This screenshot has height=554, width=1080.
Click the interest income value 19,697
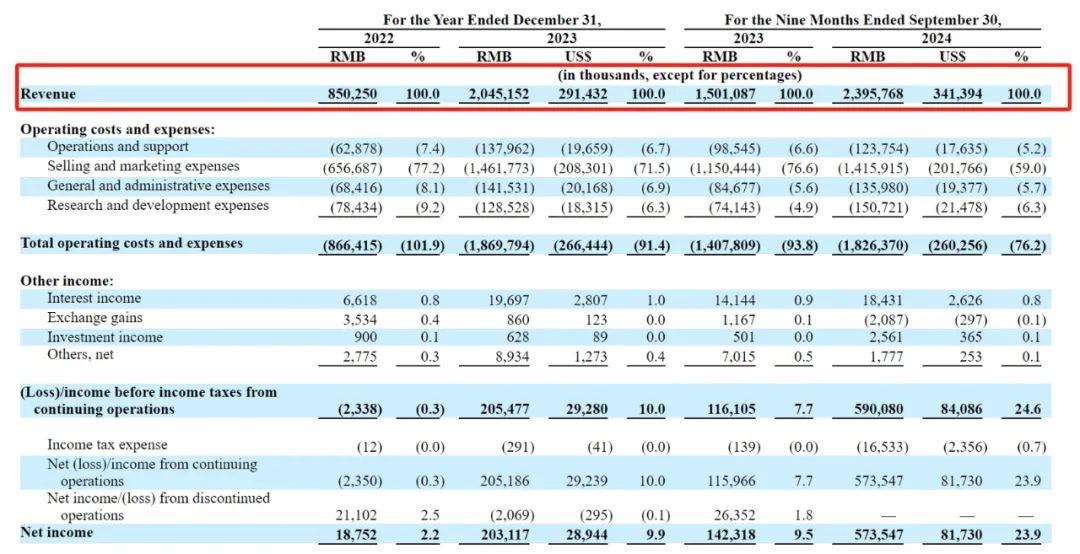pyautogui.click(x=508, y=300)
